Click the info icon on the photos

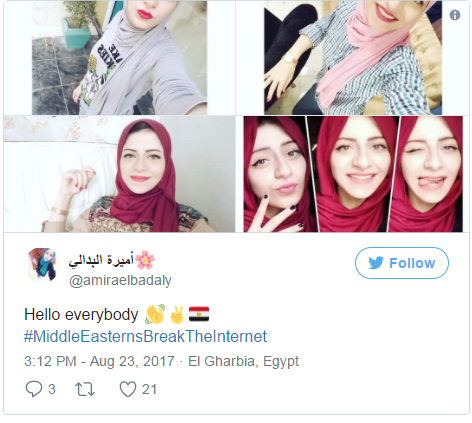[x=455, y=15]
